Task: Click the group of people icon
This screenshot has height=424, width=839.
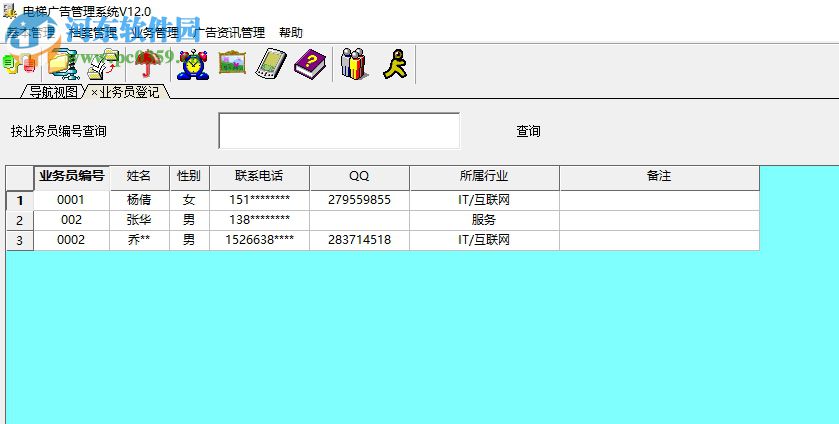Action: point(354,64)
